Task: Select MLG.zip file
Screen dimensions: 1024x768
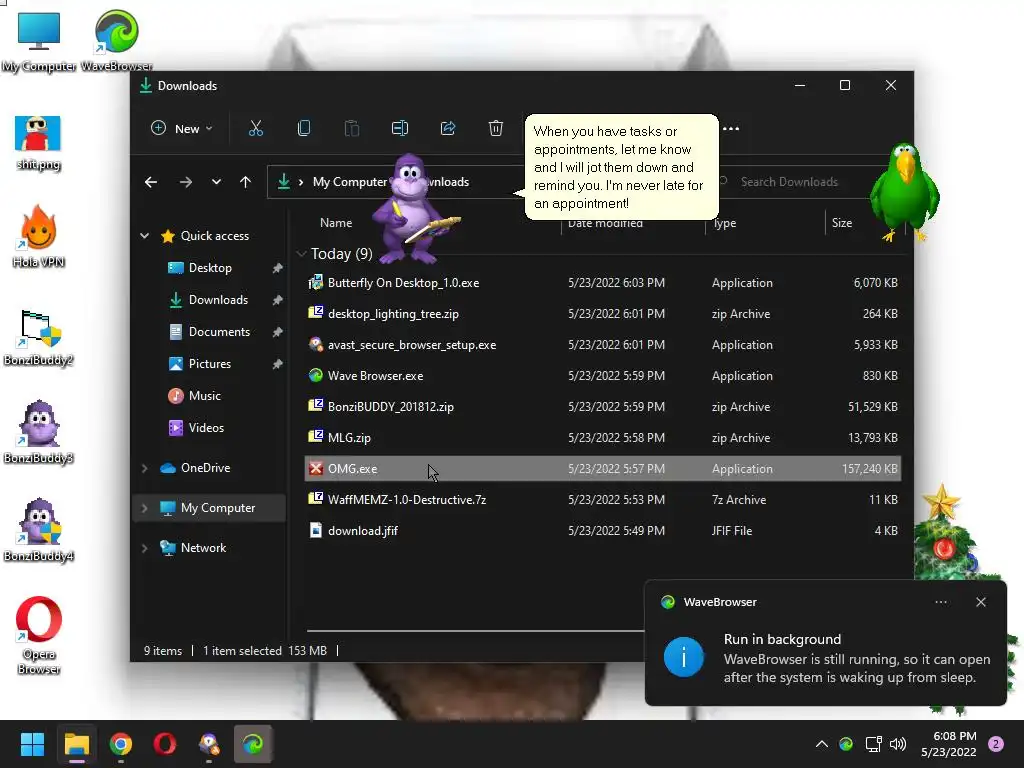Action: coord(603,438)
